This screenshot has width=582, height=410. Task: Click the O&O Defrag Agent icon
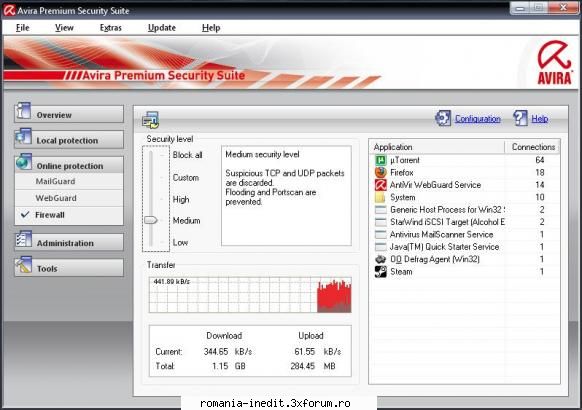380,259
